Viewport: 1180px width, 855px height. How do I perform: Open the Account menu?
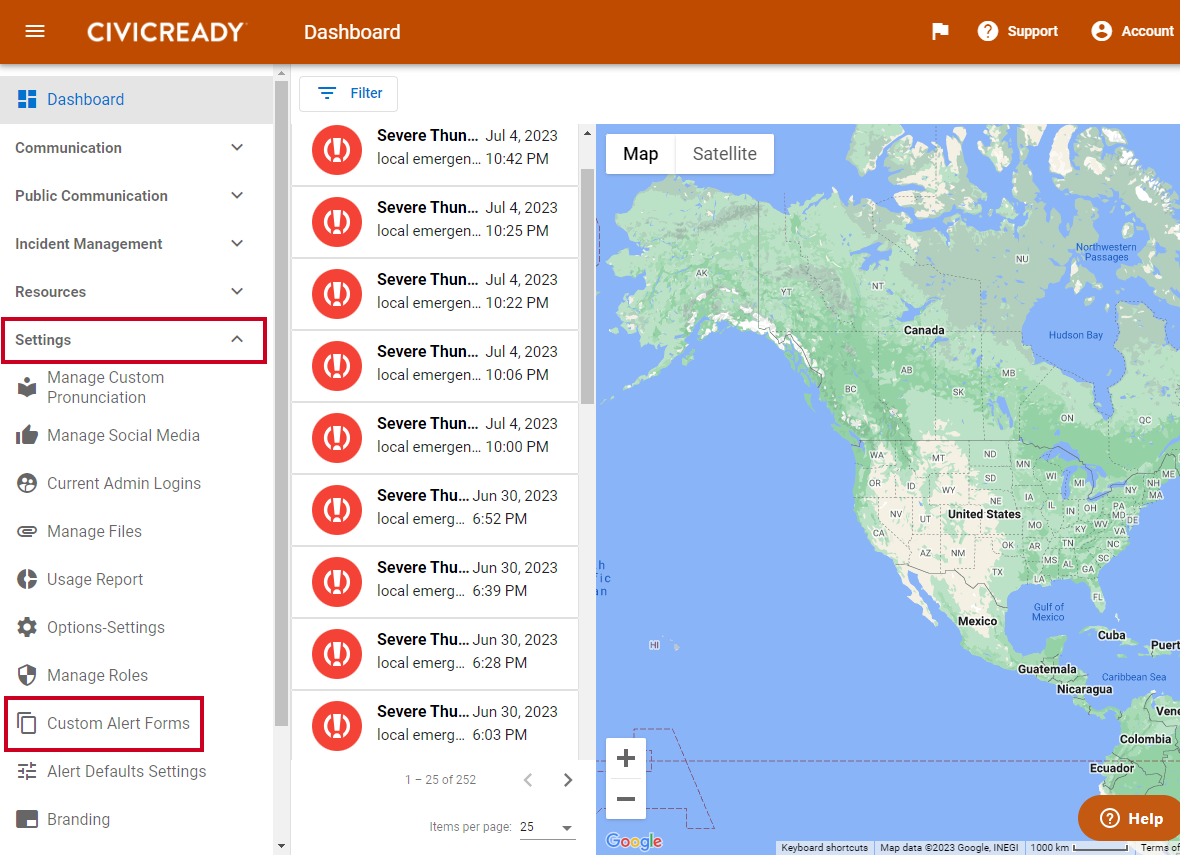(x=1133, y=32)
